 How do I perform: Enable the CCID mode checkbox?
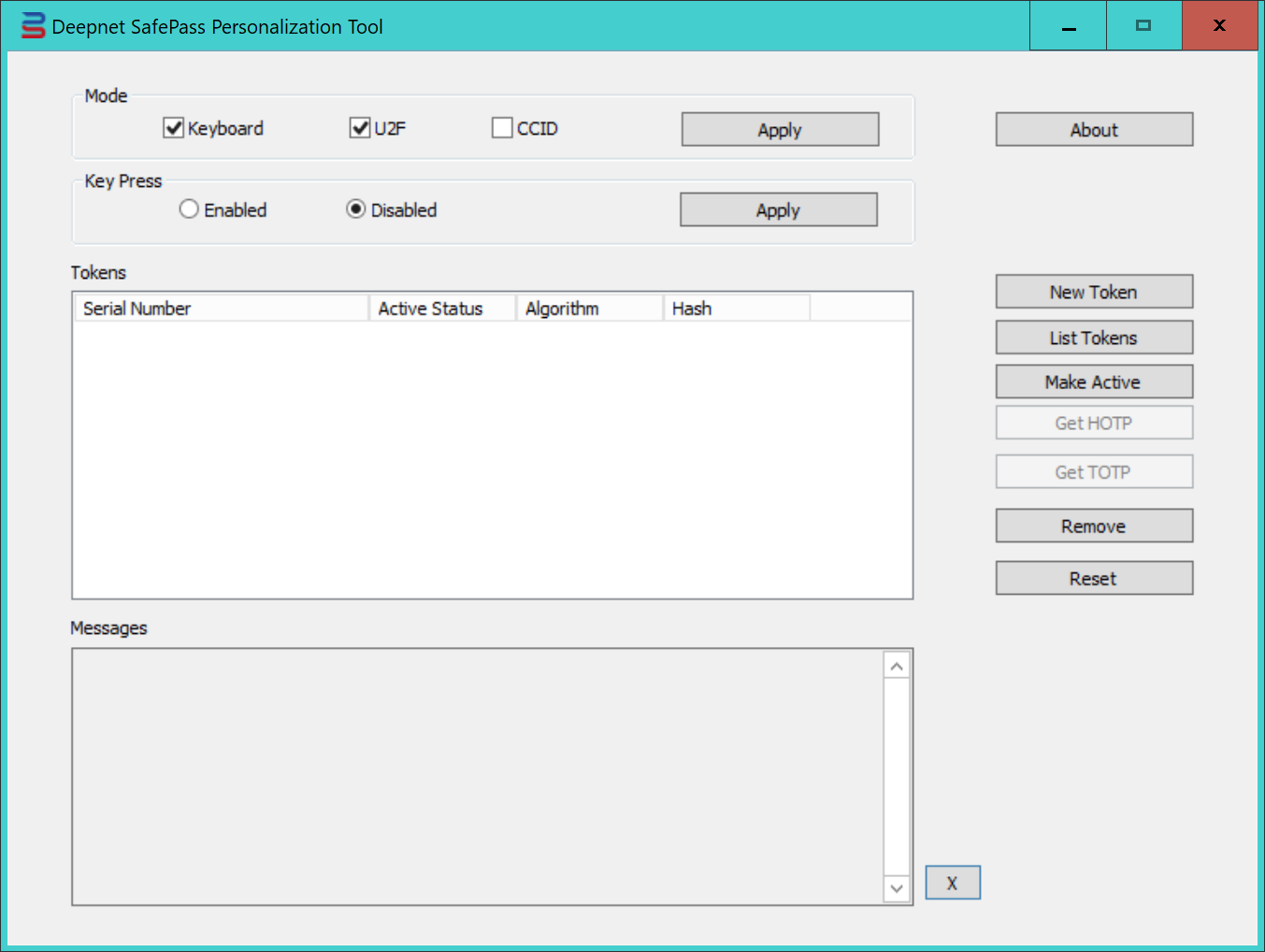pos(502,128)
